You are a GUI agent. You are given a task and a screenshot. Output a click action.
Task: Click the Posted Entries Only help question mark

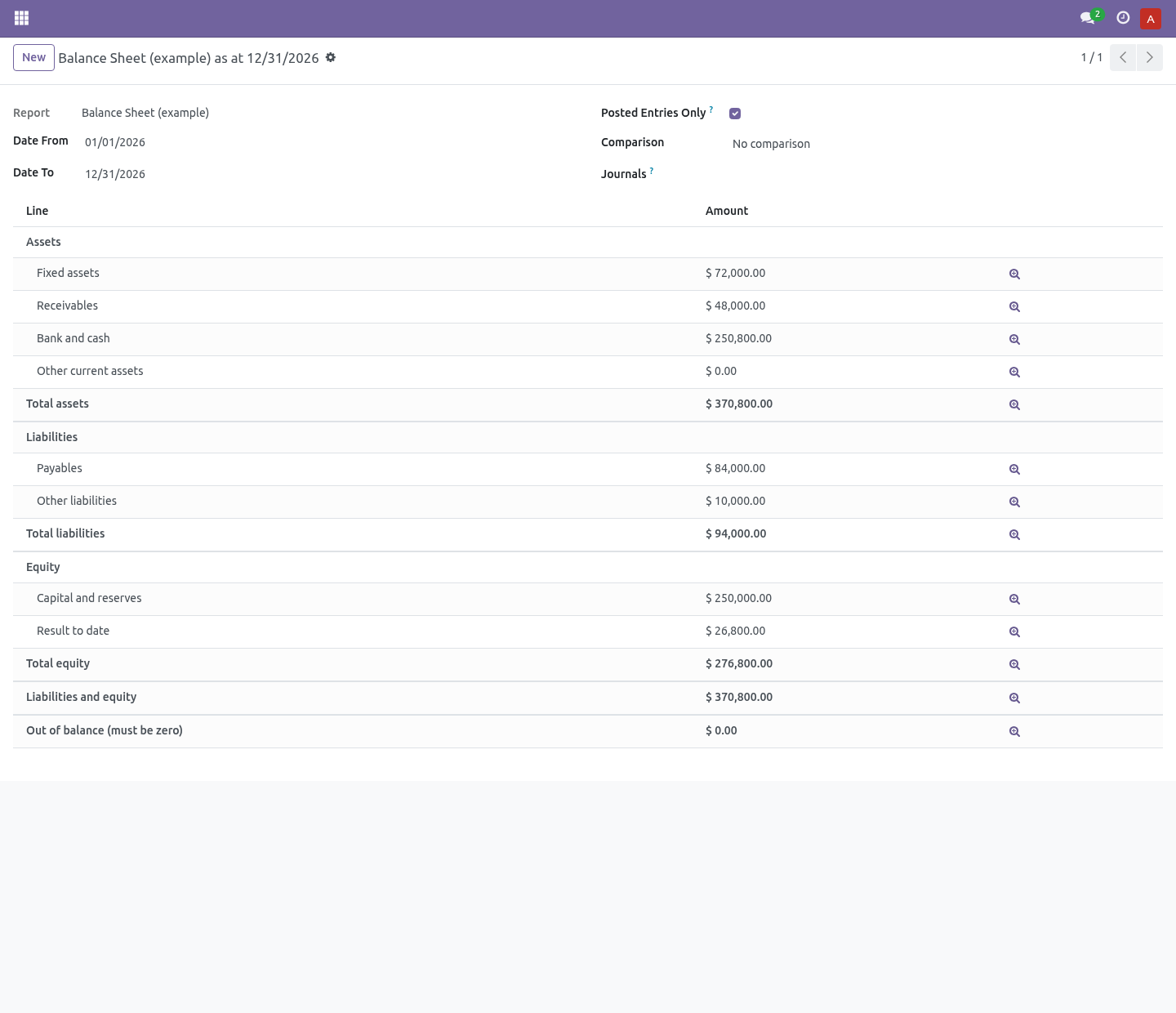711,109
